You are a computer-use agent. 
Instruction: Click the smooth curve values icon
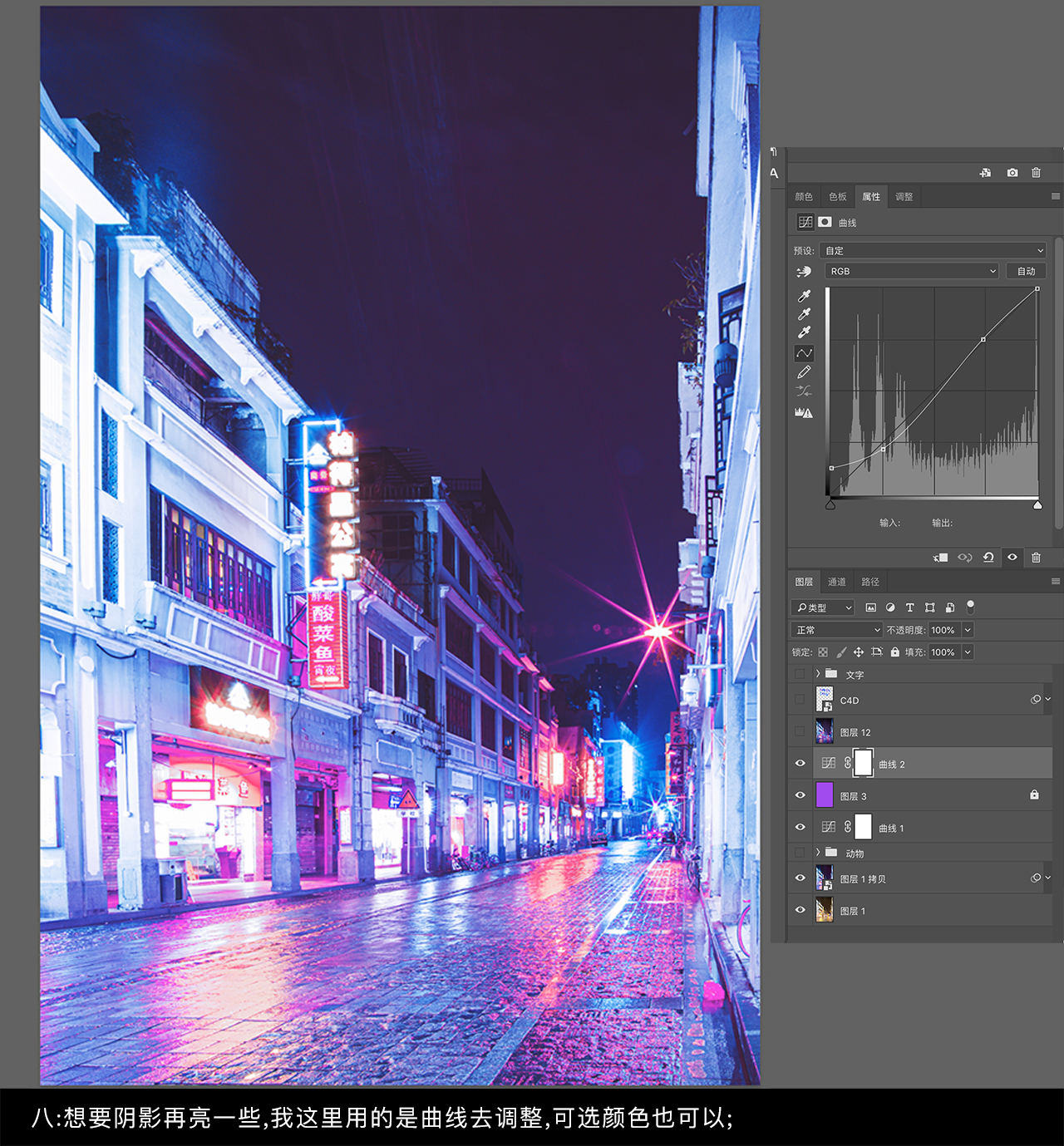coord(804,391)
